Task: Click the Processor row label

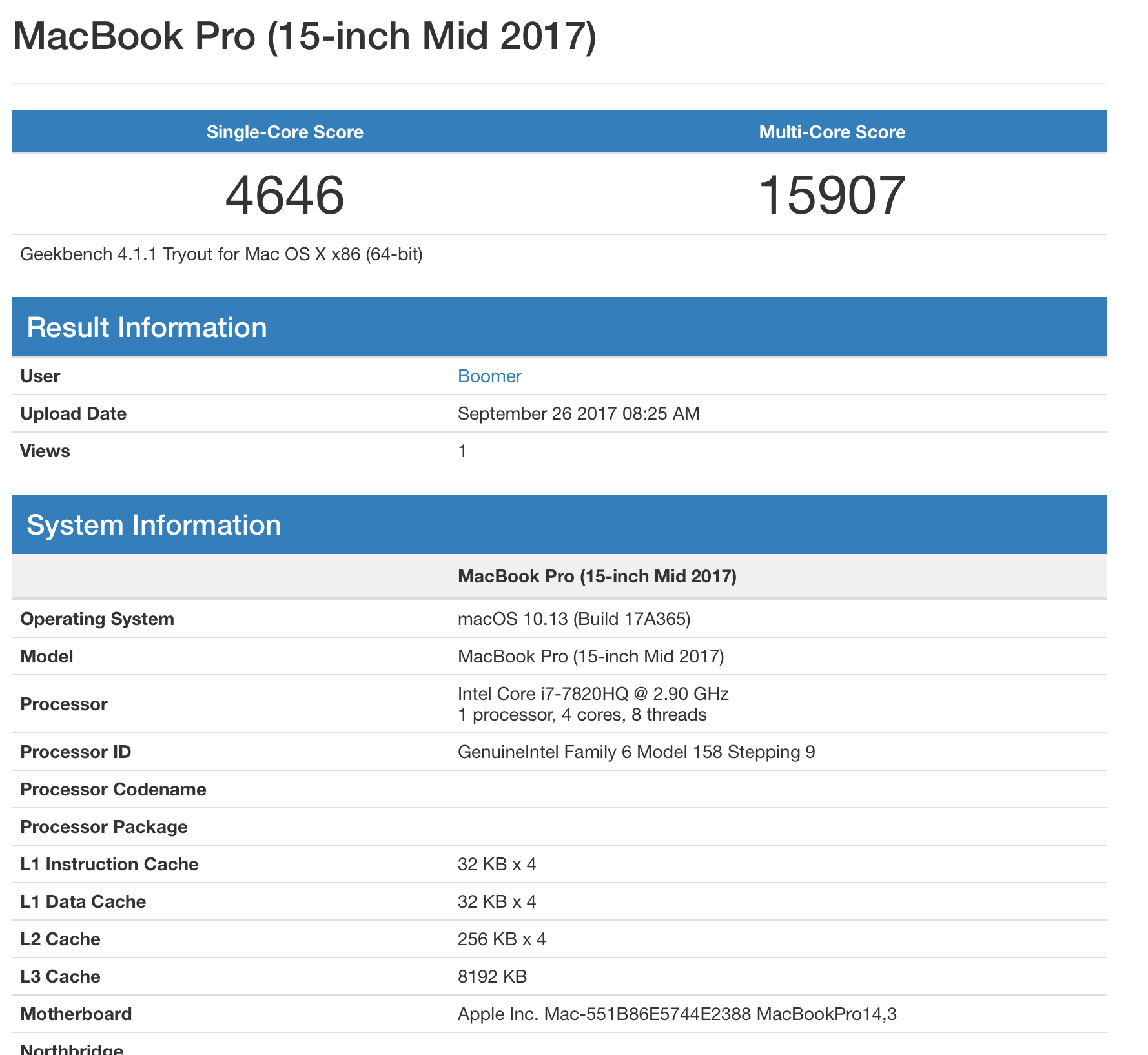Action: (x=64, y=704)
